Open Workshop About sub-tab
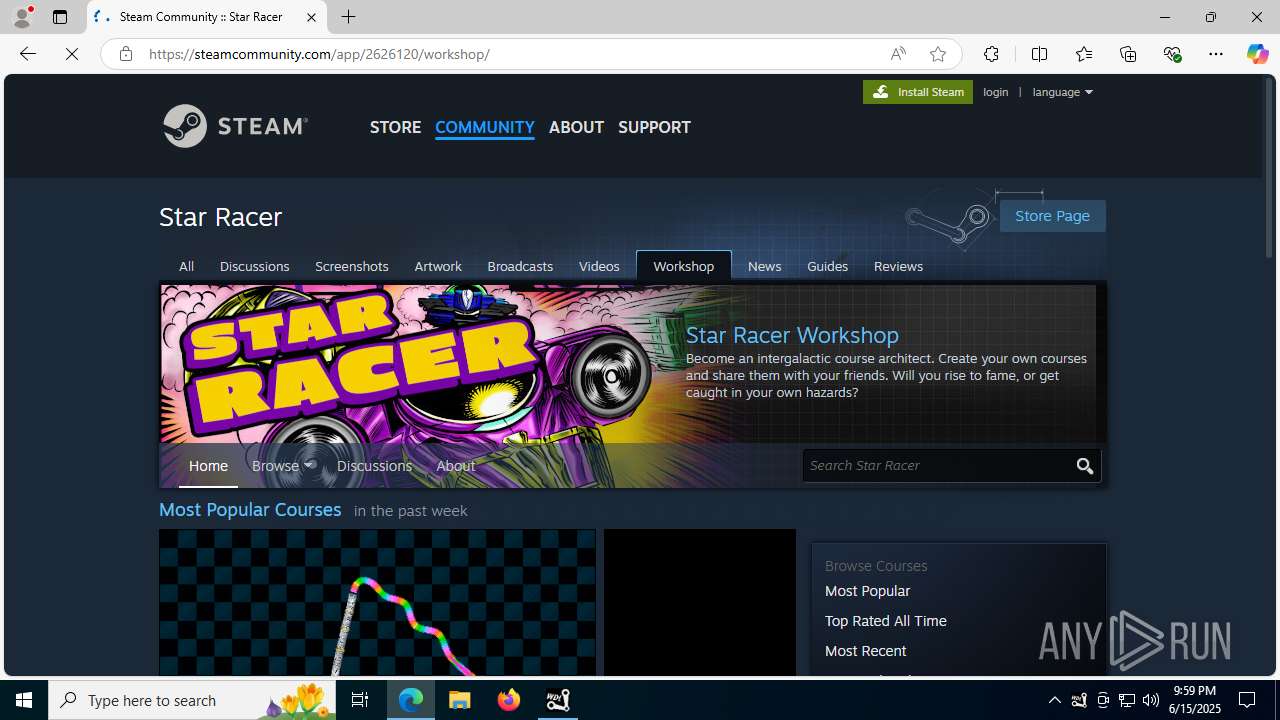Image resolution: width=1280 pixels, height=720 pixels. point(455,466)
